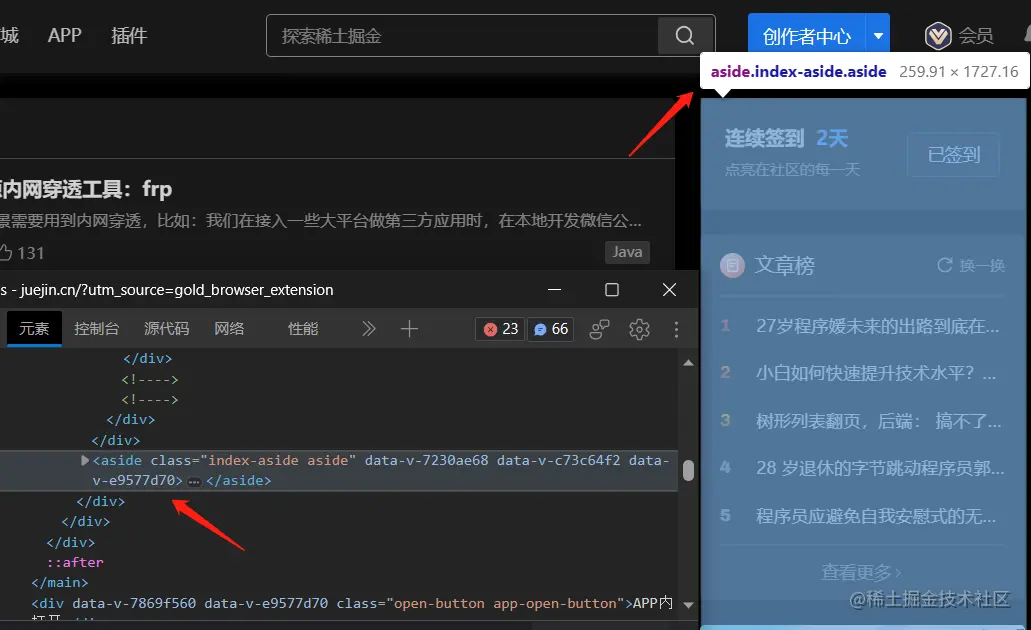Select the ::after pseudo-element row

tap(75, 562)
